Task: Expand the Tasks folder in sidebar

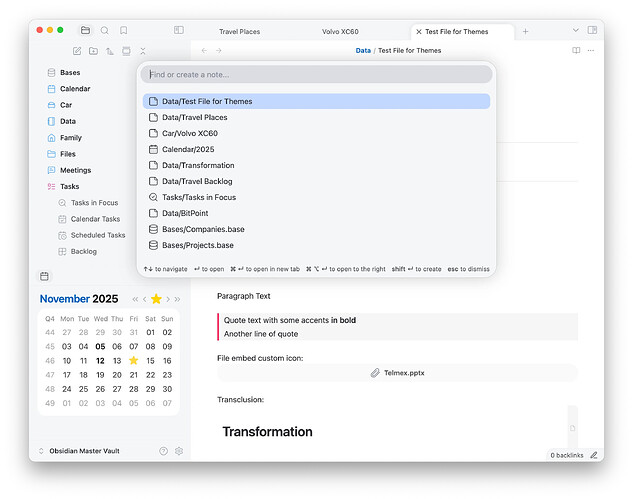Action: [69, 186]
